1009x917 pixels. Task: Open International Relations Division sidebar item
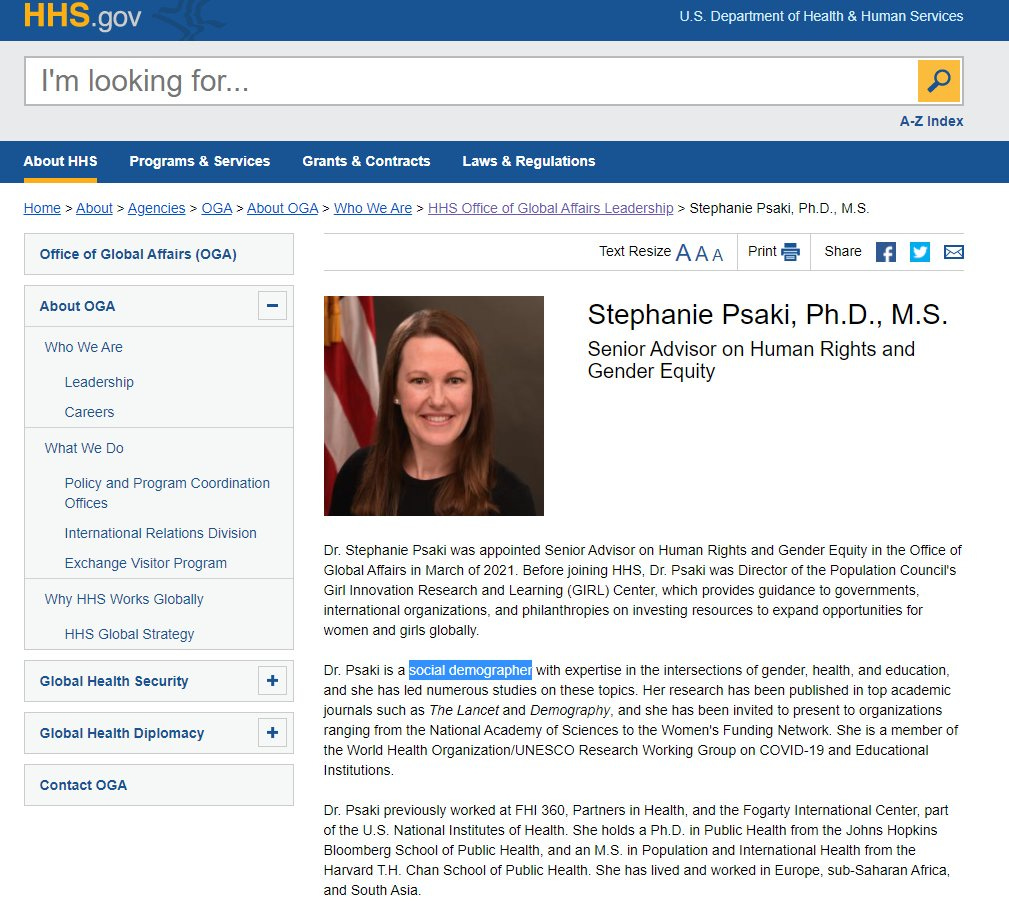coord(160,533)
